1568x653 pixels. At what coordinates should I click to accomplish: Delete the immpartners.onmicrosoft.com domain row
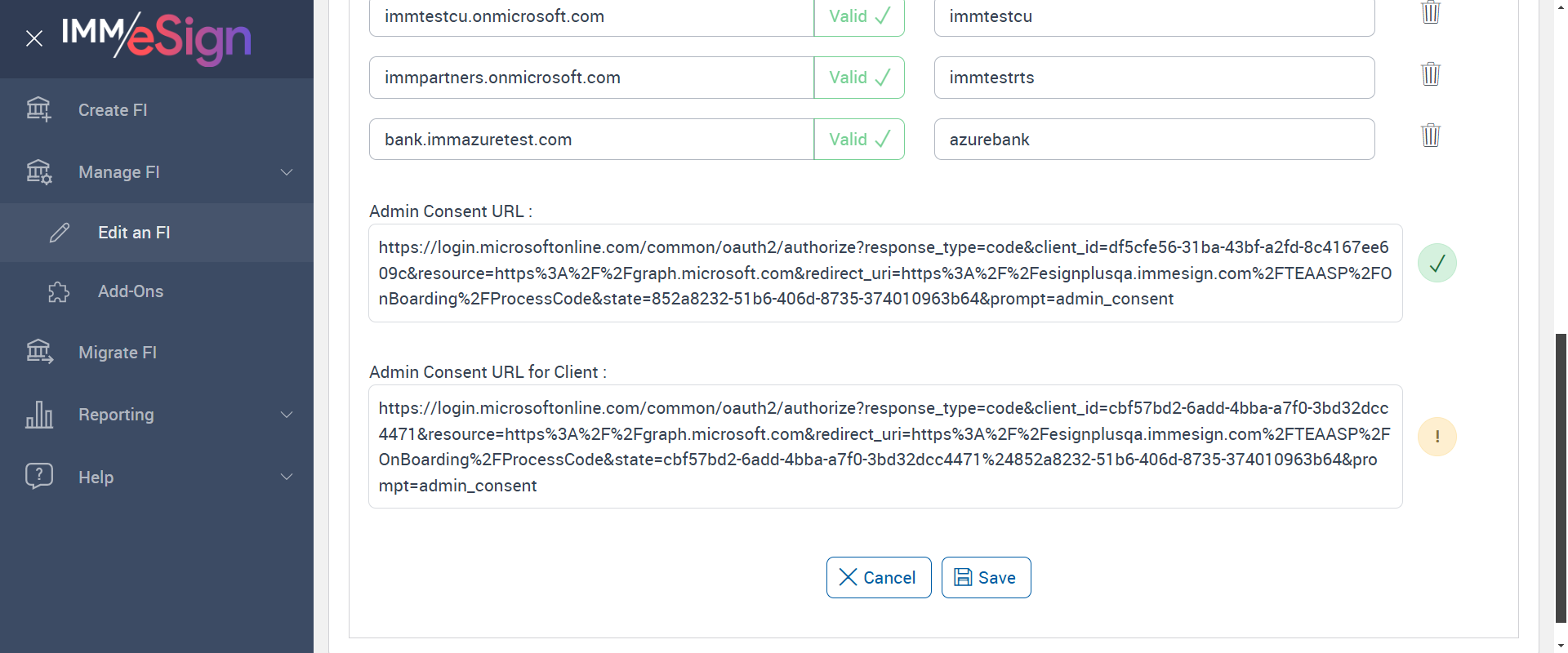click(1430, 74)
